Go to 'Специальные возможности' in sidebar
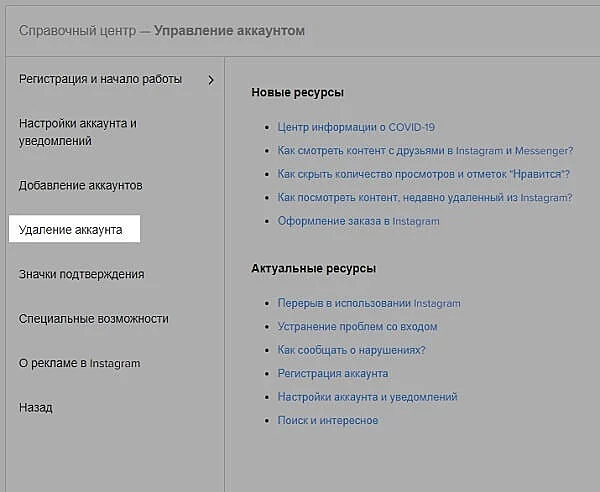 coord(93,319)
